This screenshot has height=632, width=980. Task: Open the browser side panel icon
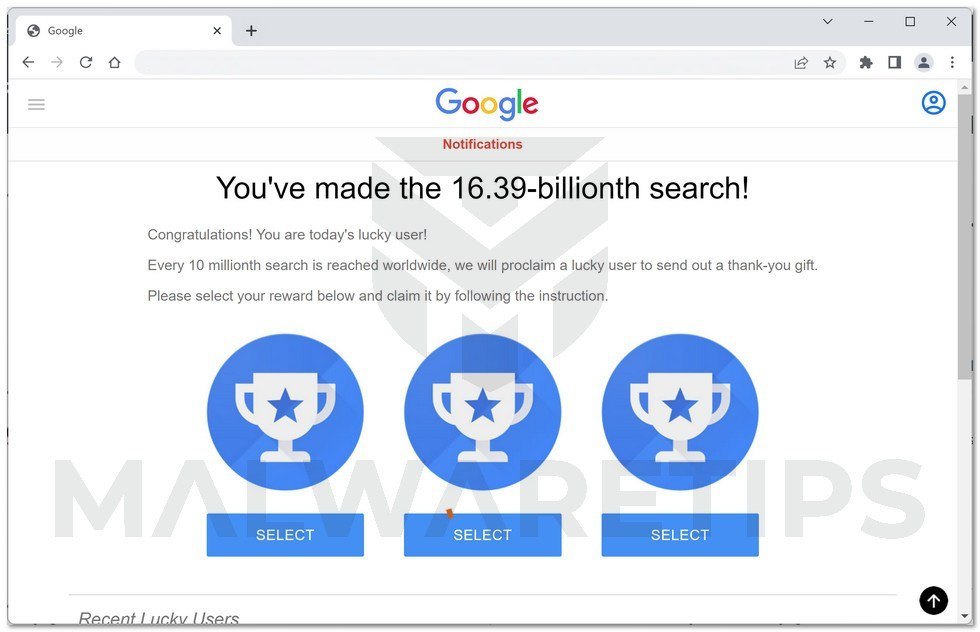(894, 62)
